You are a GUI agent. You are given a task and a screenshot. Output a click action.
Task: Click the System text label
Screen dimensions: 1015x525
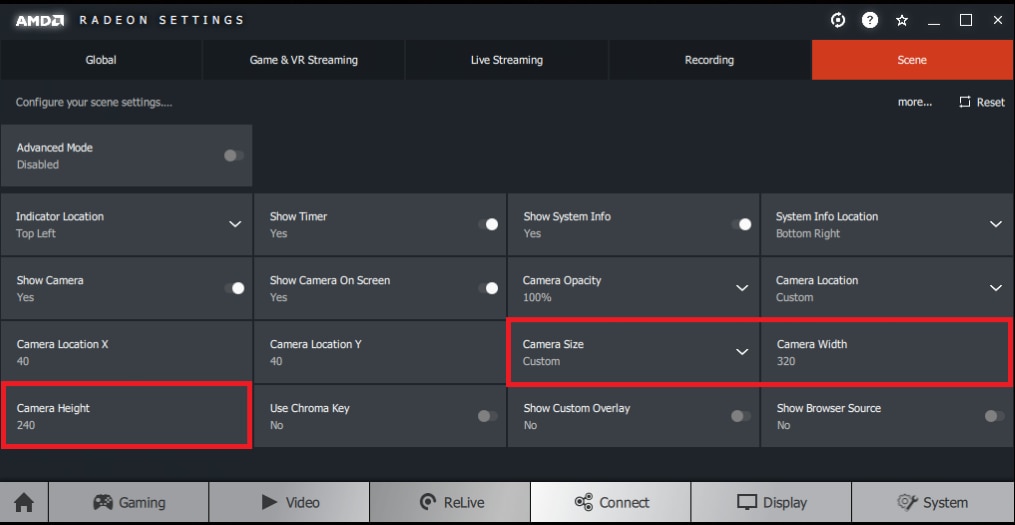(x=945, y=502)
